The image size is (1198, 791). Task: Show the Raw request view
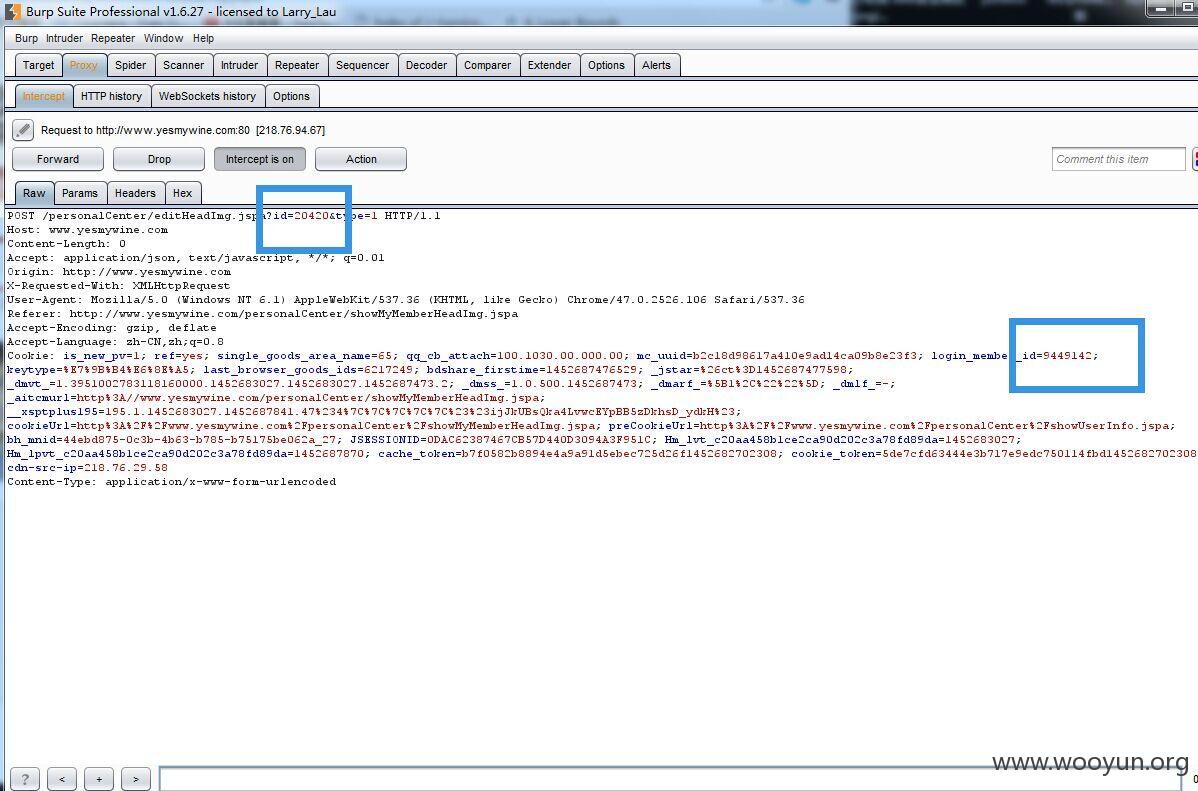click(34, 193)
